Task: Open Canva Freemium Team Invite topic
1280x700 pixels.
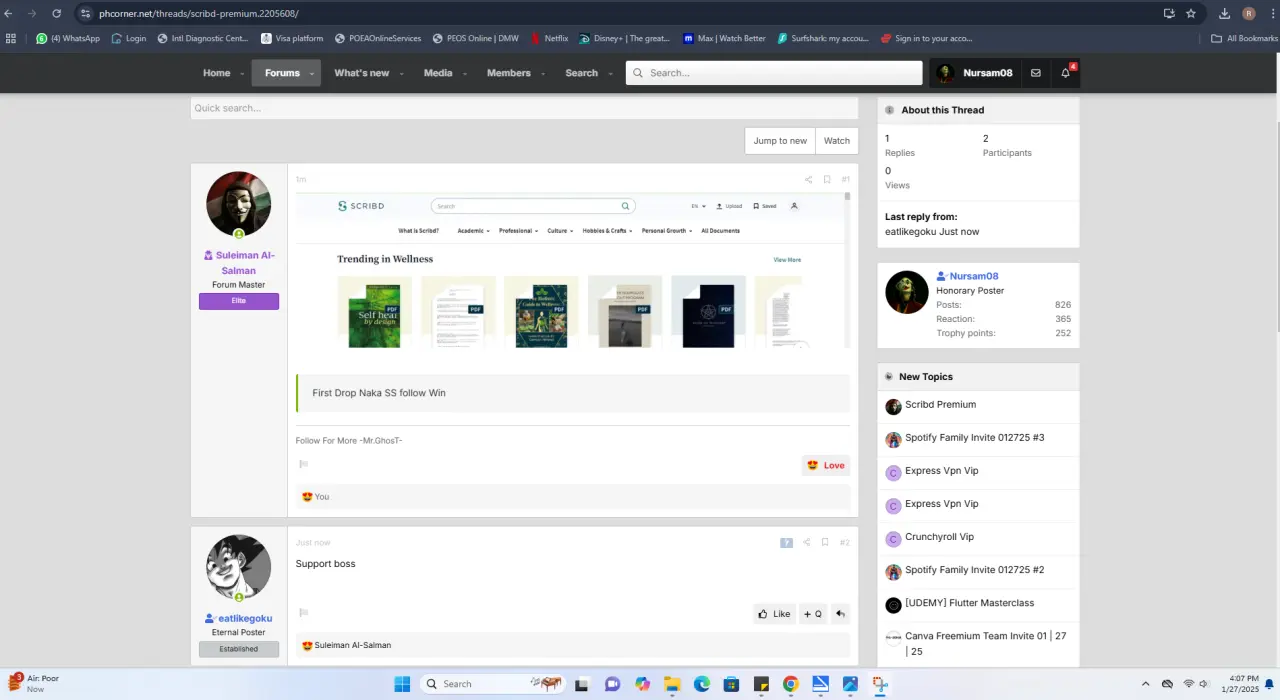Action: tap(985, 643)
